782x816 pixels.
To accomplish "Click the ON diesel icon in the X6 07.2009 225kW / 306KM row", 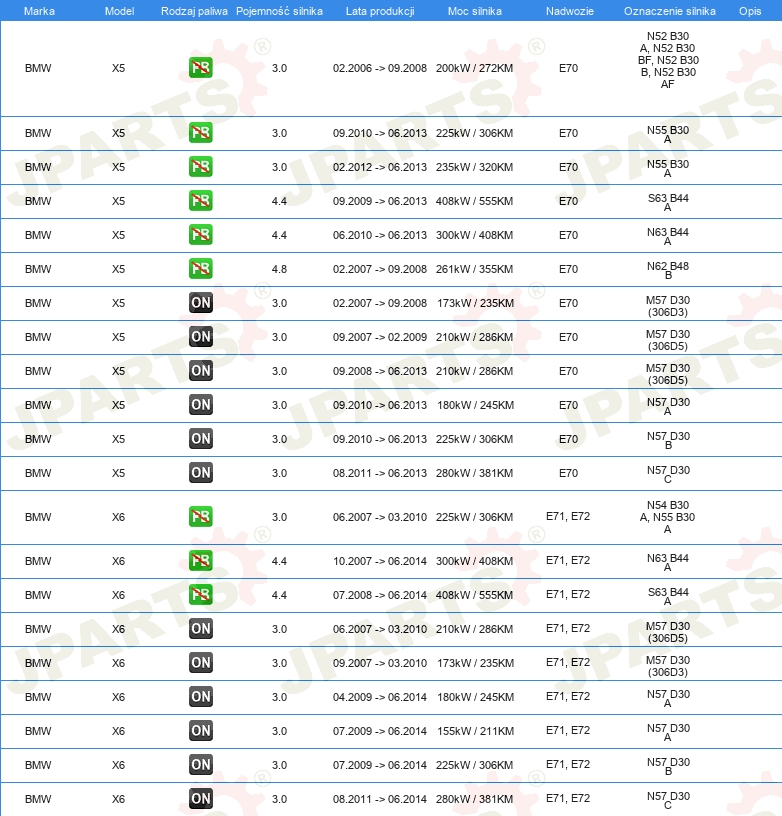I will (200, 764).
